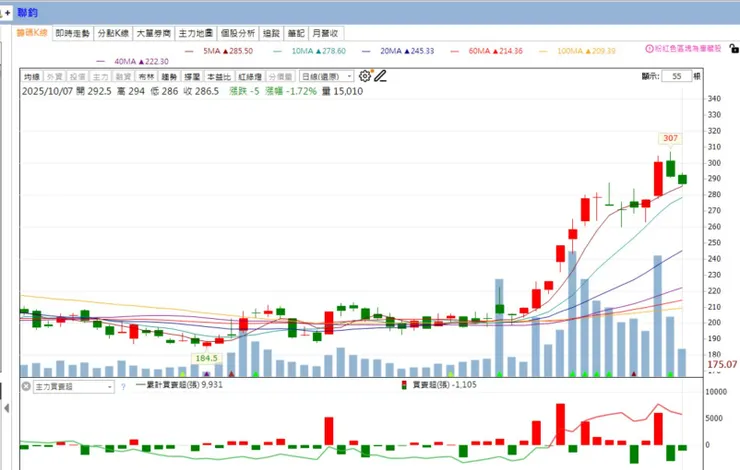Click the 2025/10/07 date text
Viewport: 740px width, 470px height.
(x=47, y=91)
